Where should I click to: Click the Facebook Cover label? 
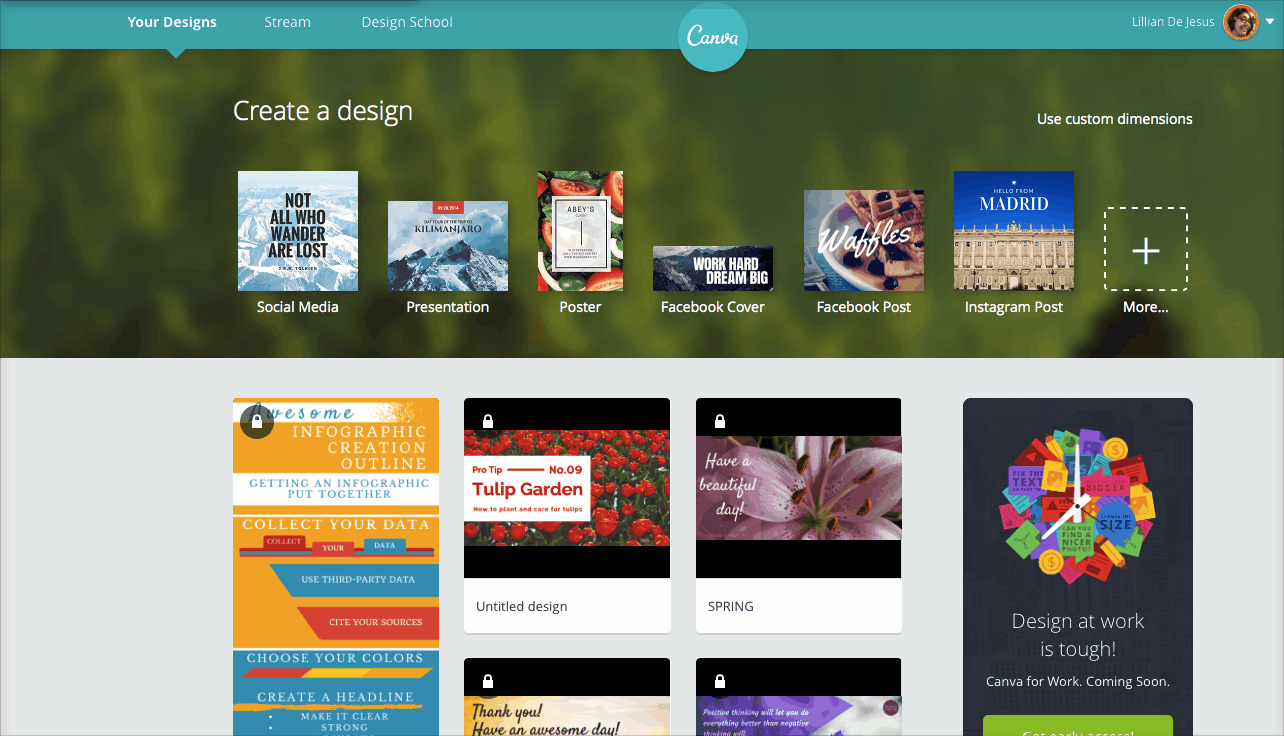coord(713,307)
